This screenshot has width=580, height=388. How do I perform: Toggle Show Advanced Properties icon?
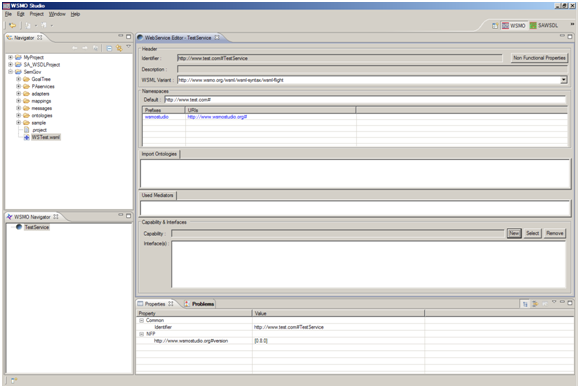click(x=535, y=304)
